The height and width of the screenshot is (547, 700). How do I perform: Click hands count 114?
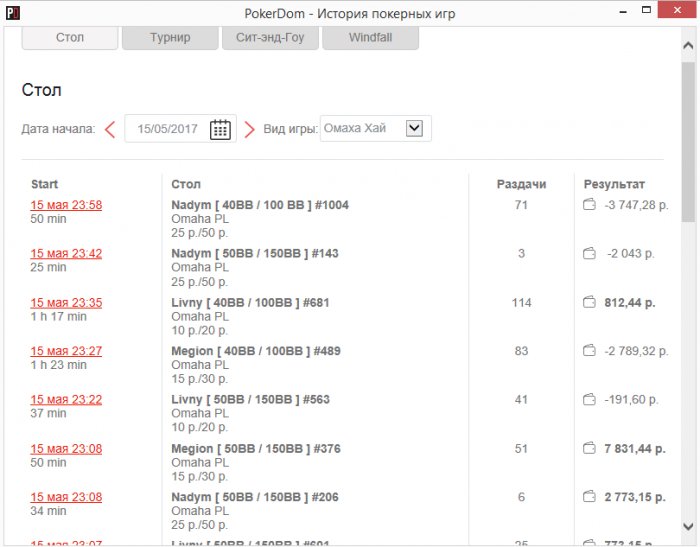pyautogui.click(x=521, y=303)
